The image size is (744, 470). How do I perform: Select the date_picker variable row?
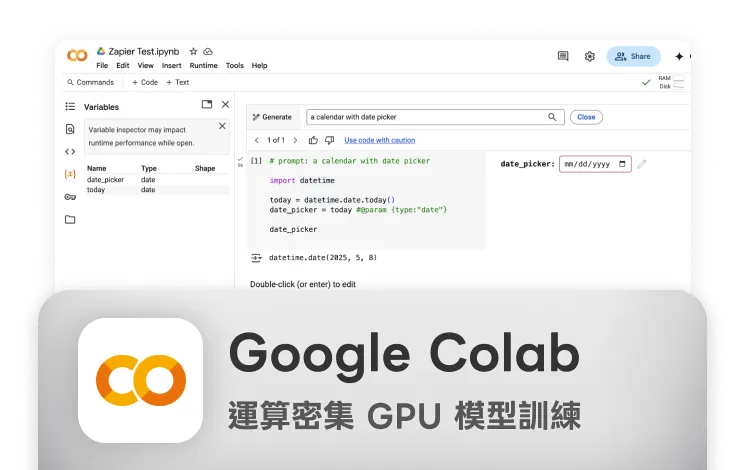[x=157, y=180]
